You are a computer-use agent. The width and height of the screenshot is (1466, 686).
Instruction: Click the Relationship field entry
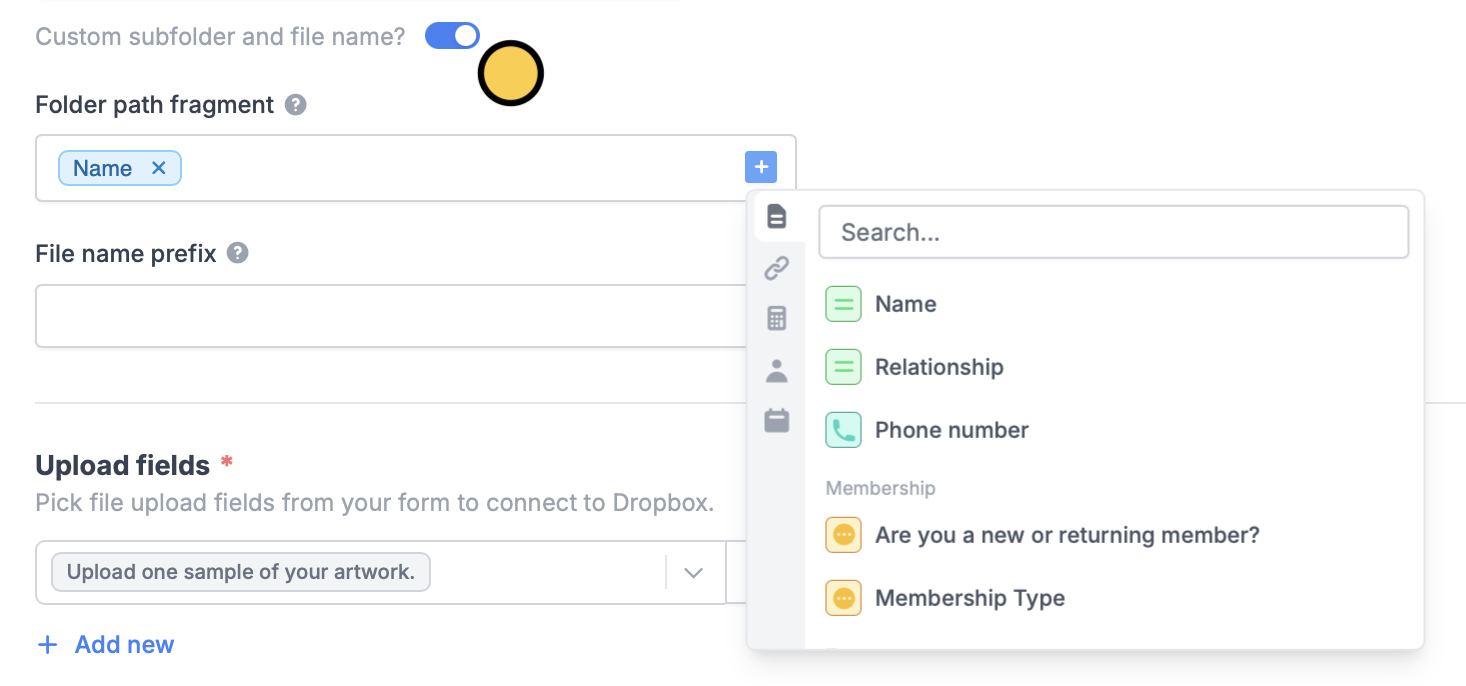click(x=938, y=367)
